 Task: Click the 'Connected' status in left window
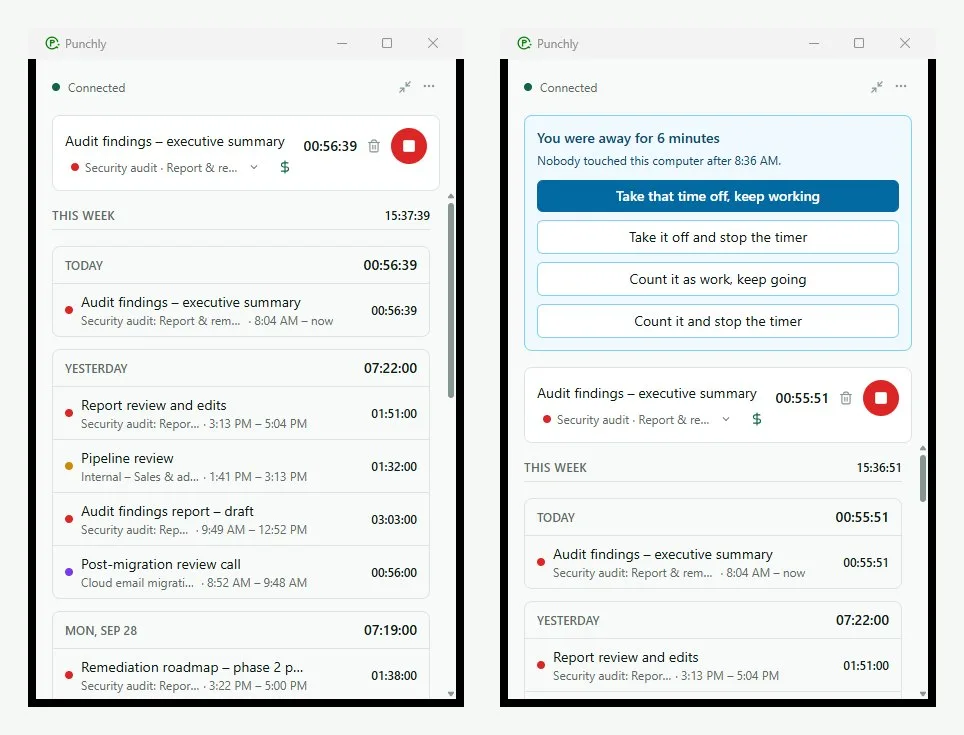tap(89, 87)
